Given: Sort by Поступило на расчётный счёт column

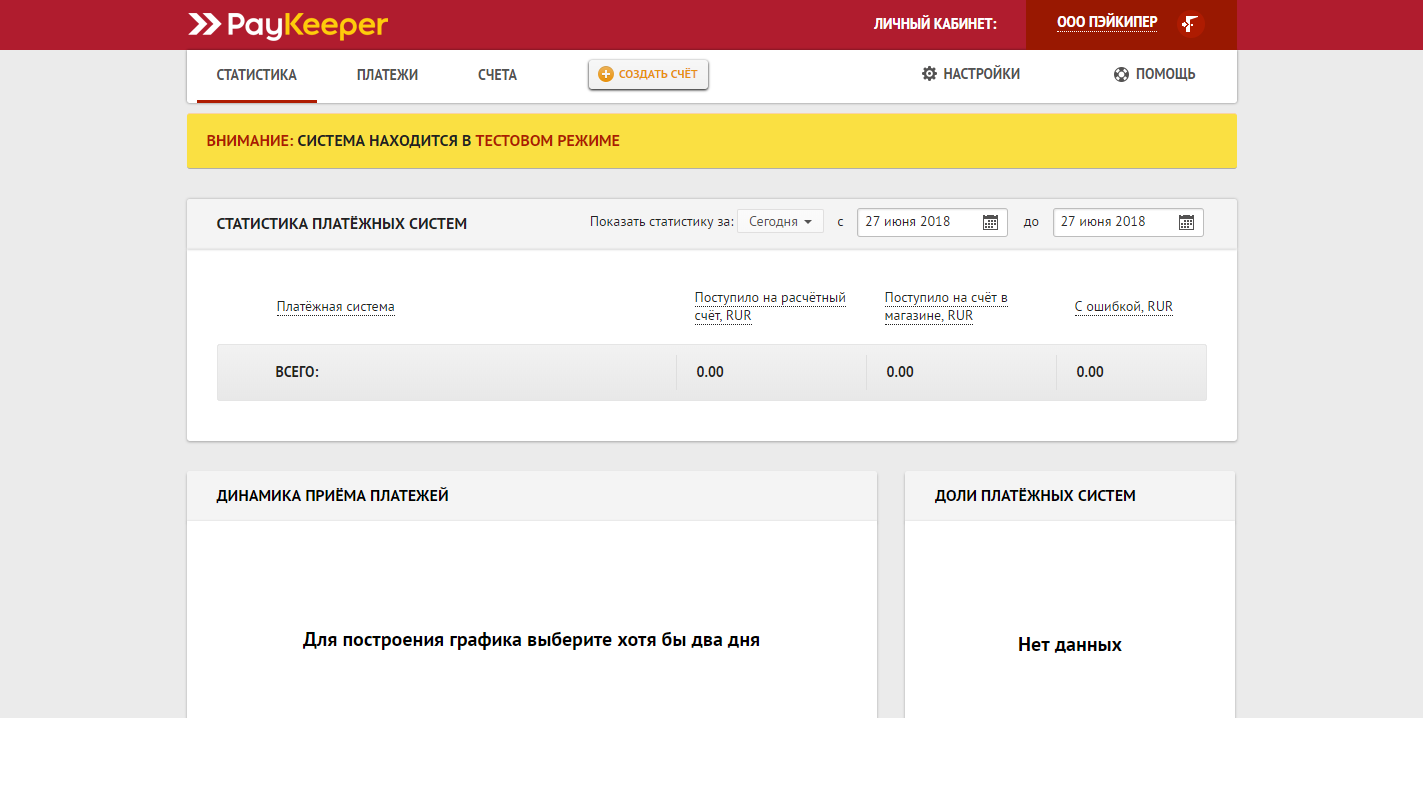Looking at the screenshot, I should (x=769, y=306).
